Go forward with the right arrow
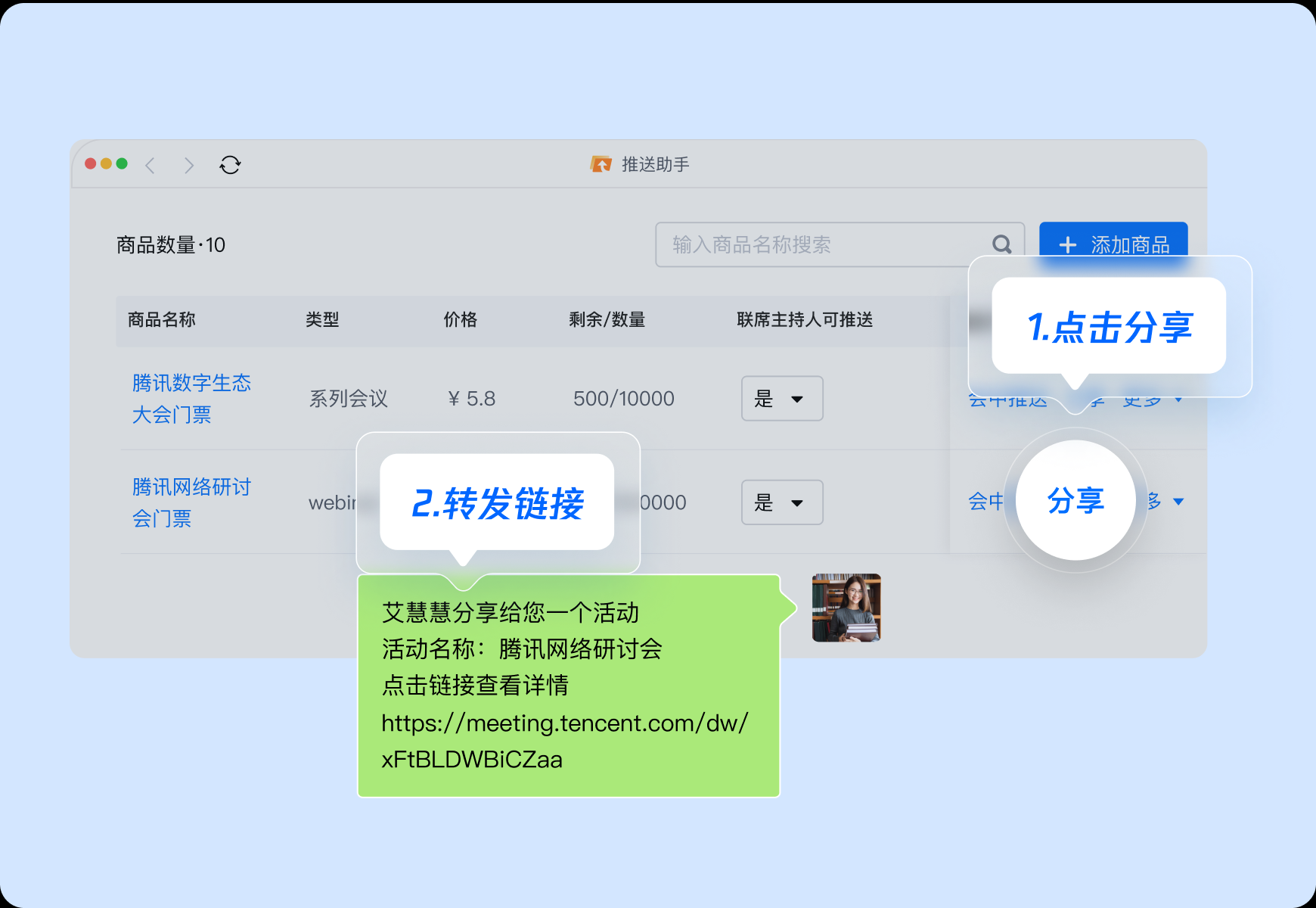The width and height of the screenshot is (1316, 908). (189, 165)
